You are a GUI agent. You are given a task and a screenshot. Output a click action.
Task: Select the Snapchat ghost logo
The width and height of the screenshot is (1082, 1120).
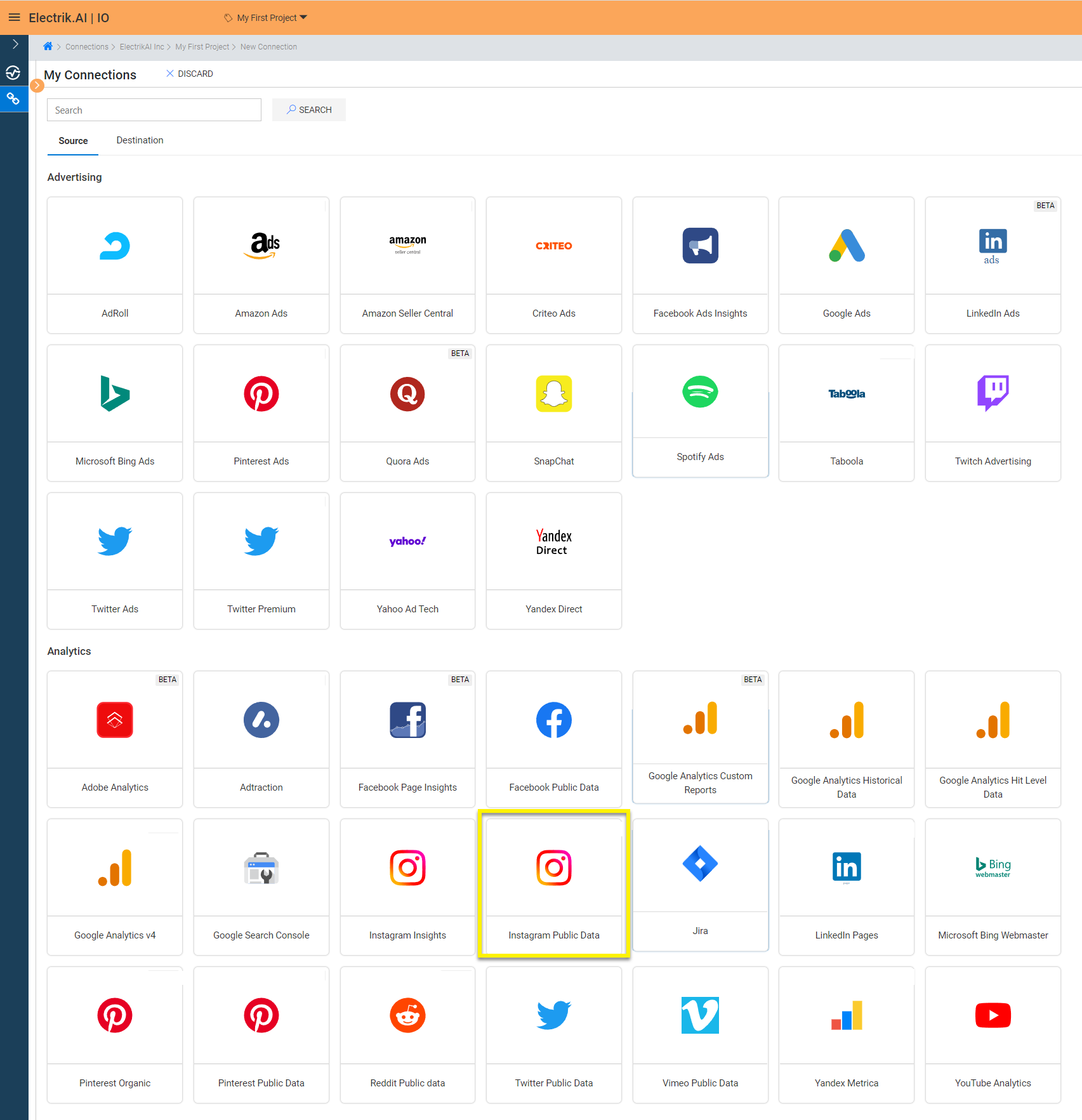pos(553,394)
